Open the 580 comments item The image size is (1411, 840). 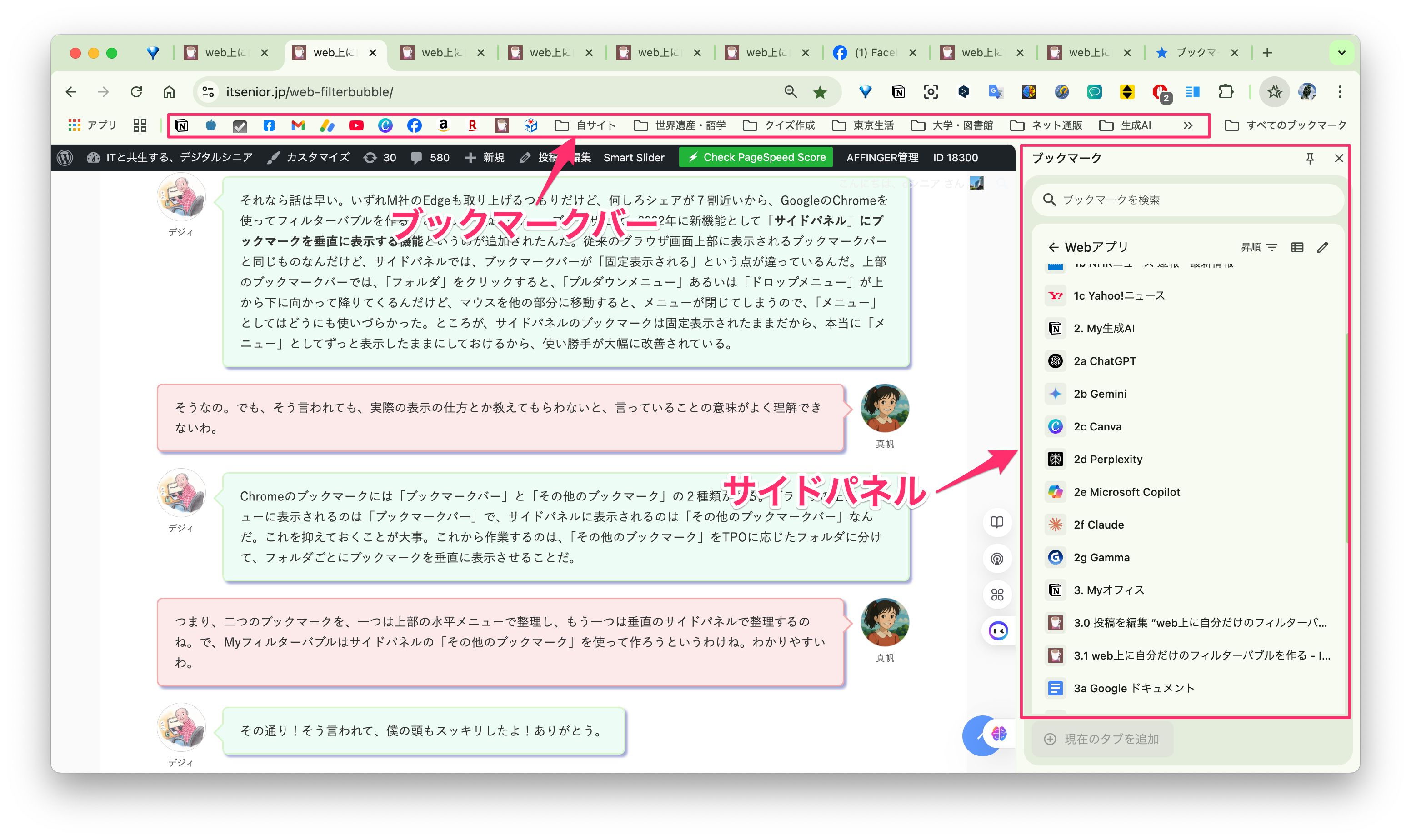[430, 157]
